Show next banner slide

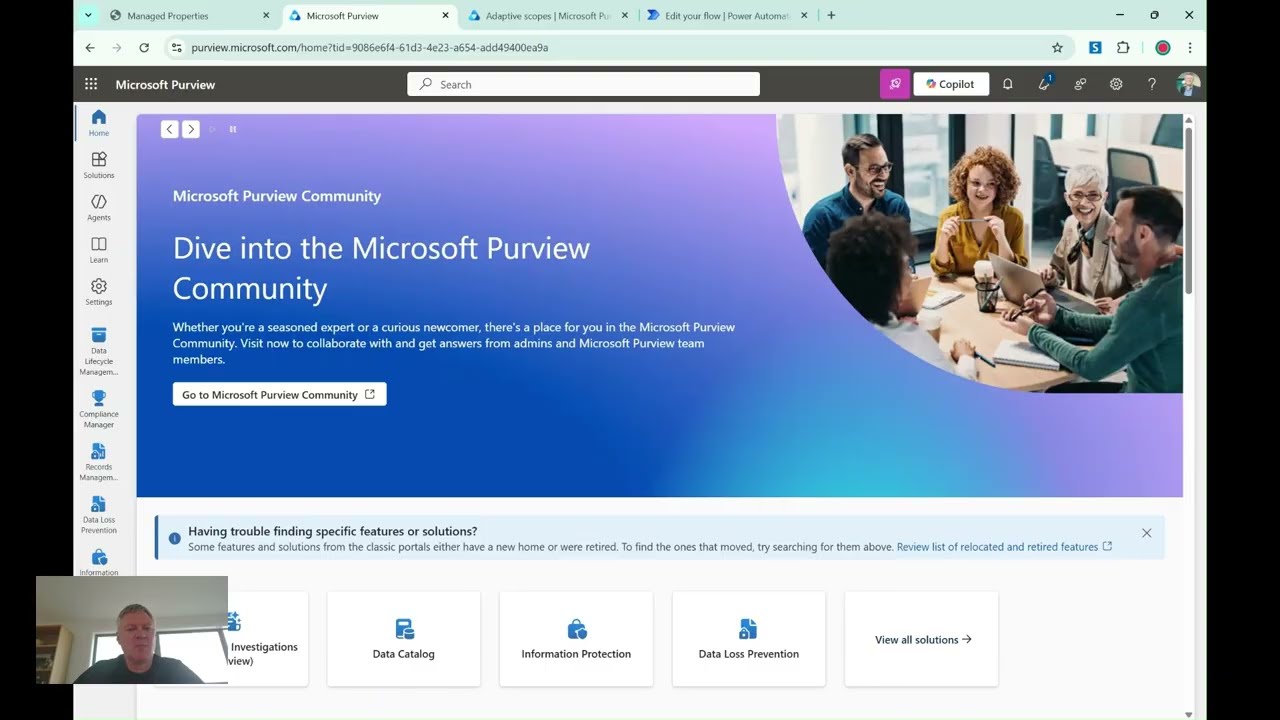point(191,129)
